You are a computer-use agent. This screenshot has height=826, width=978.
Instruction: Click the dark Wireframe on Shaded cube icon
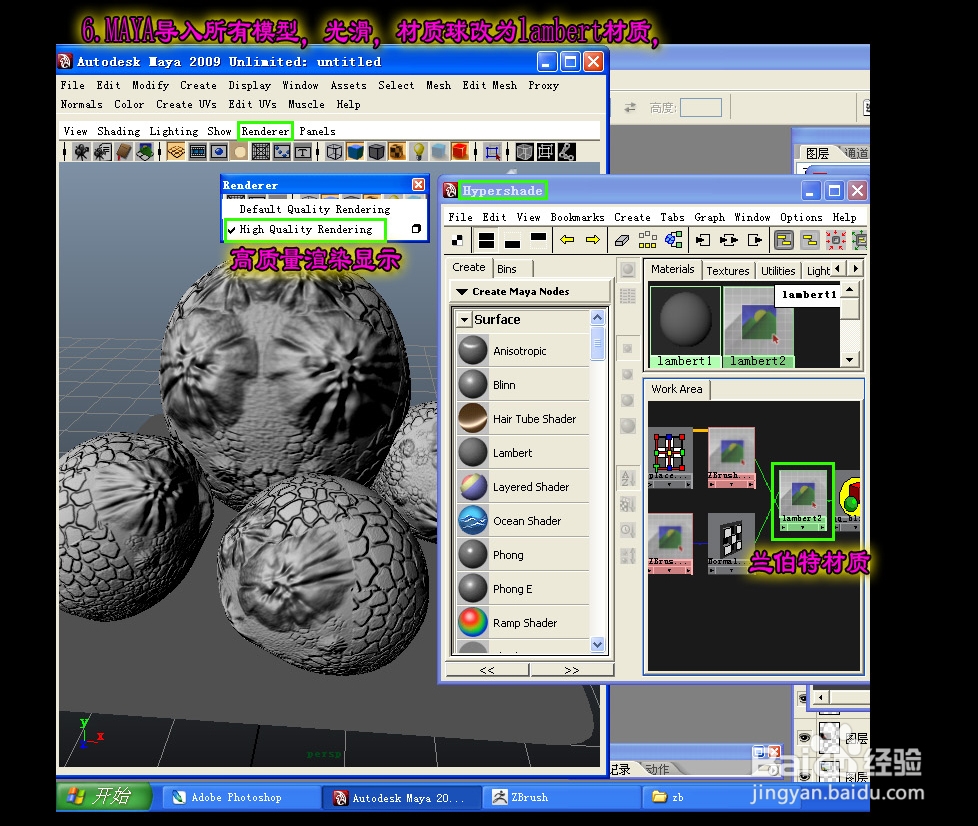pyautogui.click(x=377, y=152)
